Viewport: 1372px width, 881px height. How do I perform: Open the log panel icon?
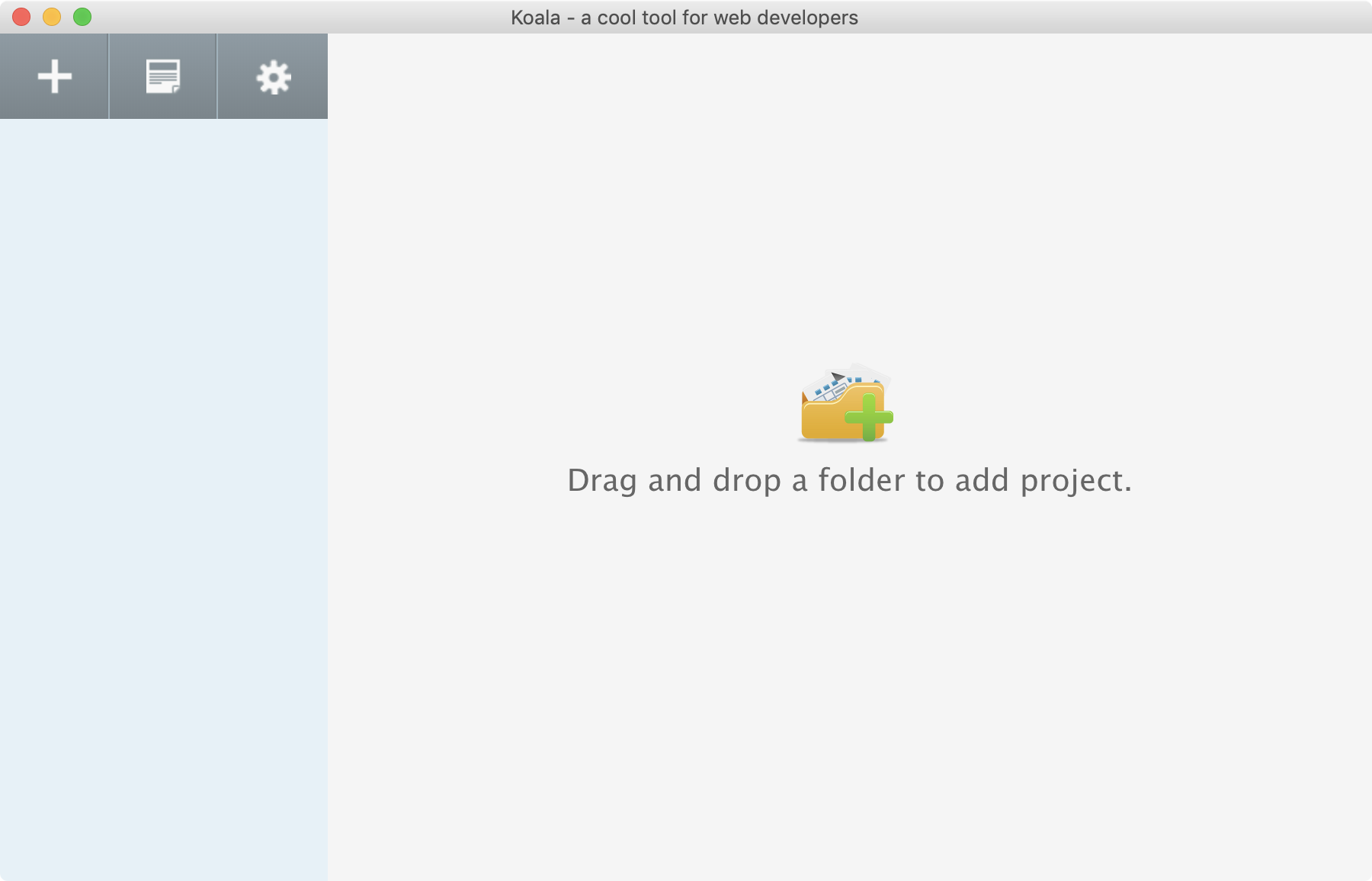[x=163, y=76]
